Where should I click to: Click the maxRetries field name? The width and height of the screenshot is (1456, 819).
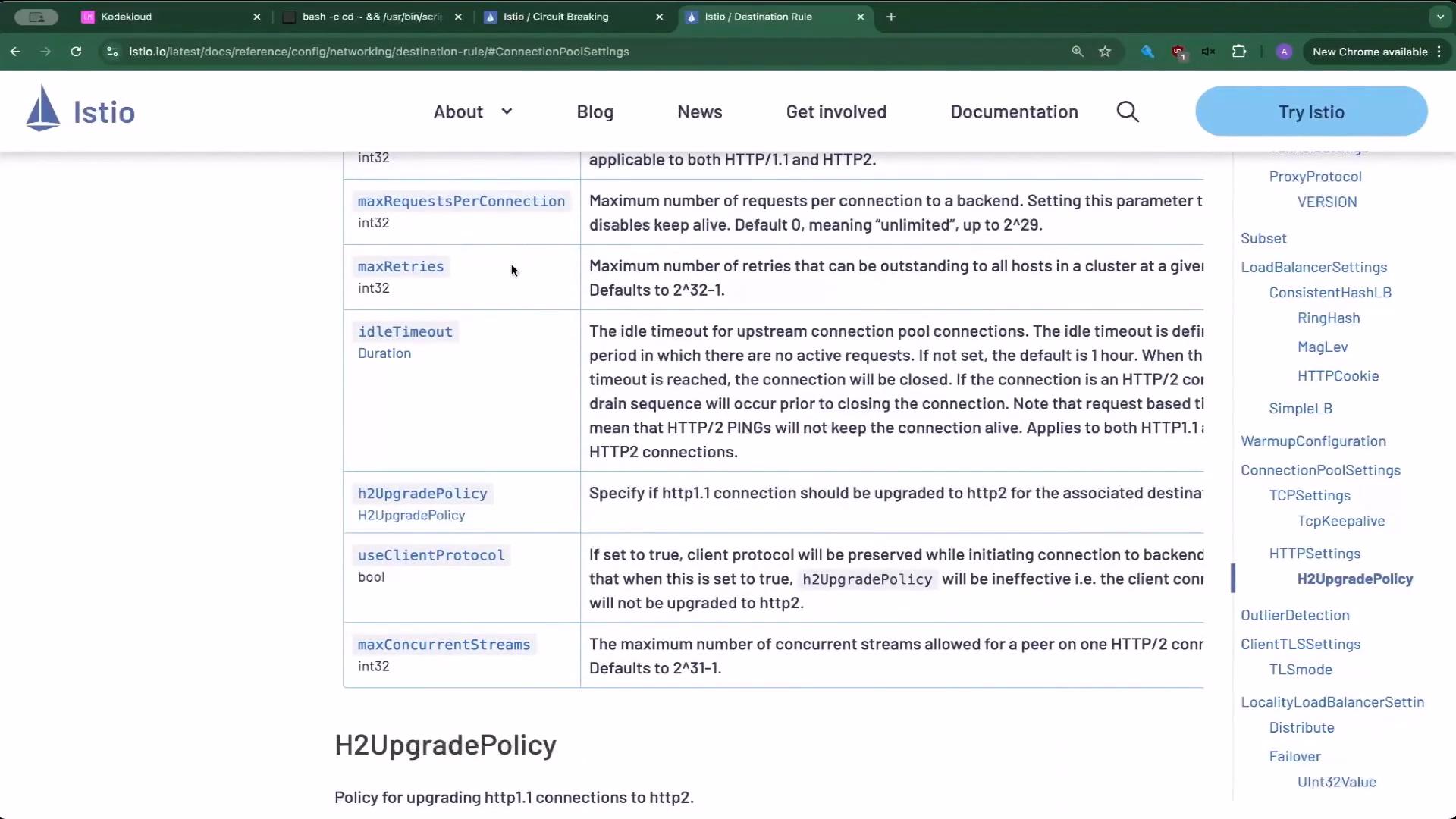tap(400, 266)
